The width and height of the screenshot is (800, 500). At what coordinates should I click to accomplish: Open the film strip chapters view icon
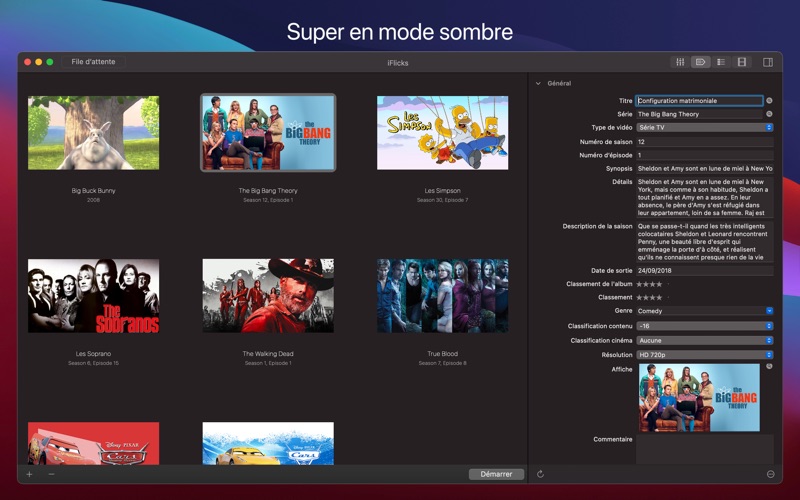point(742,62)
